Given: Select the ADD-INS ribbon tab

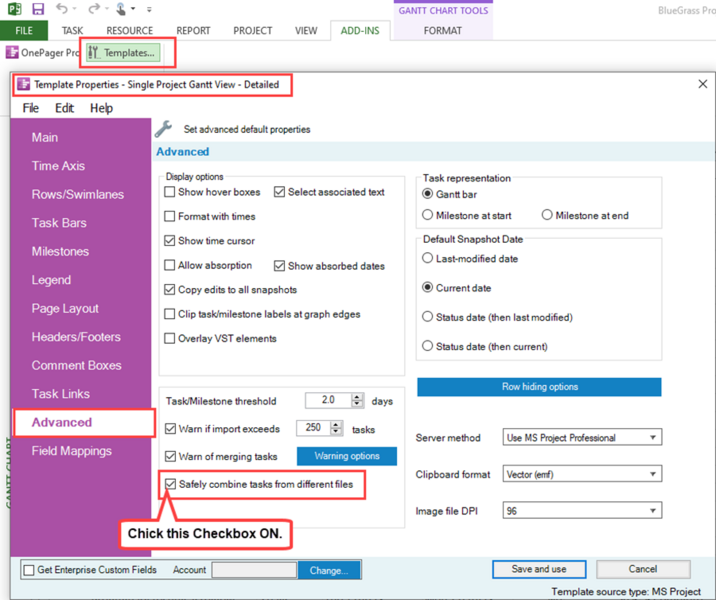Looking at the screenshot, I should [360, 31].
